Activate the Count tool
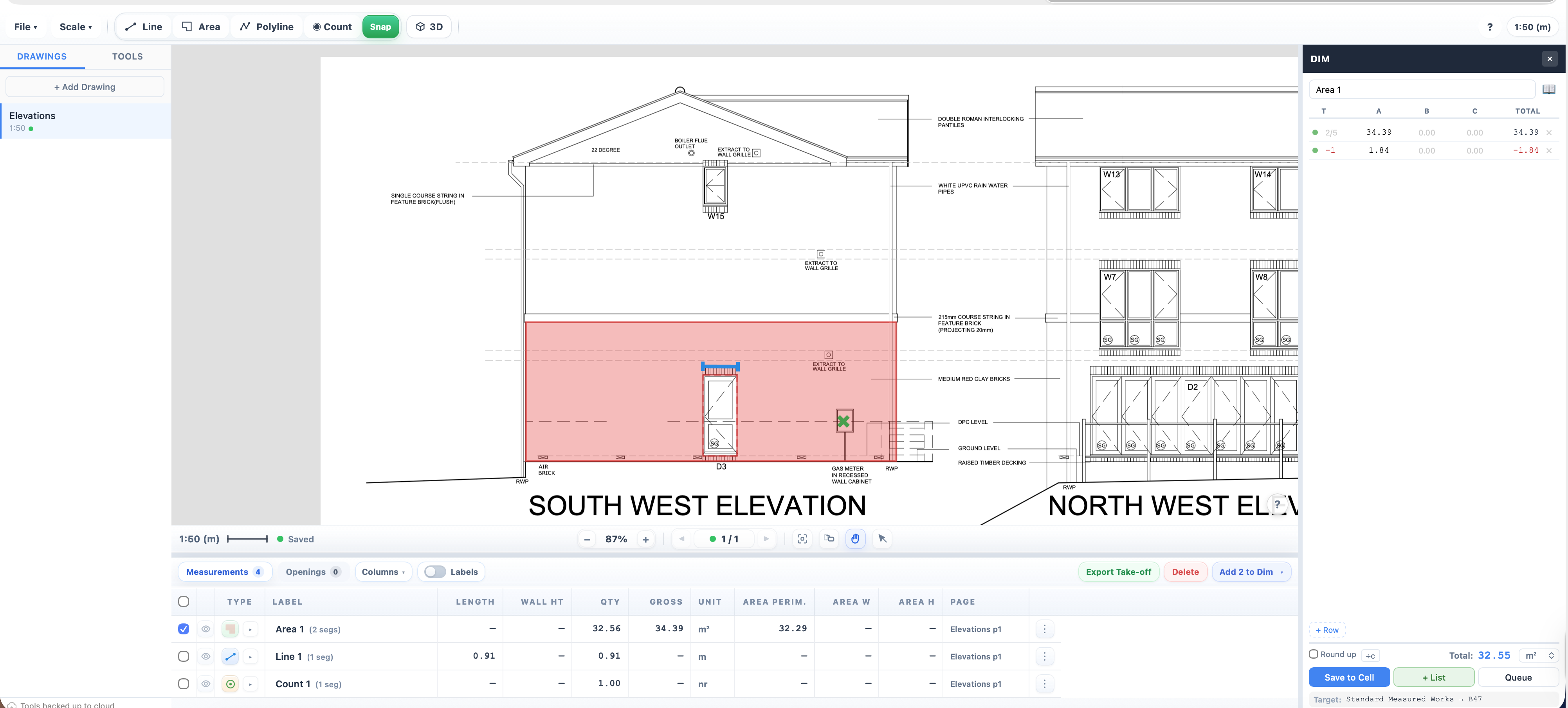 pyautogui.click(x=332, y=27)
